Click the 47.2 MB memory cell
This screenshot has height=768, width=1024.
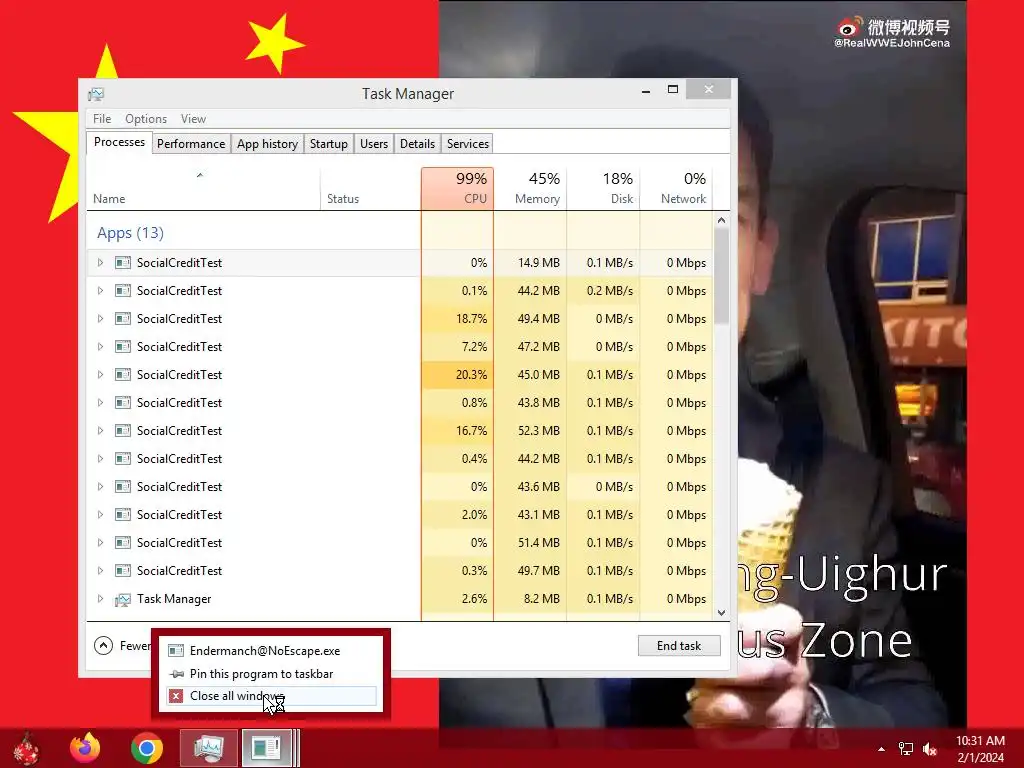(530, 347)
